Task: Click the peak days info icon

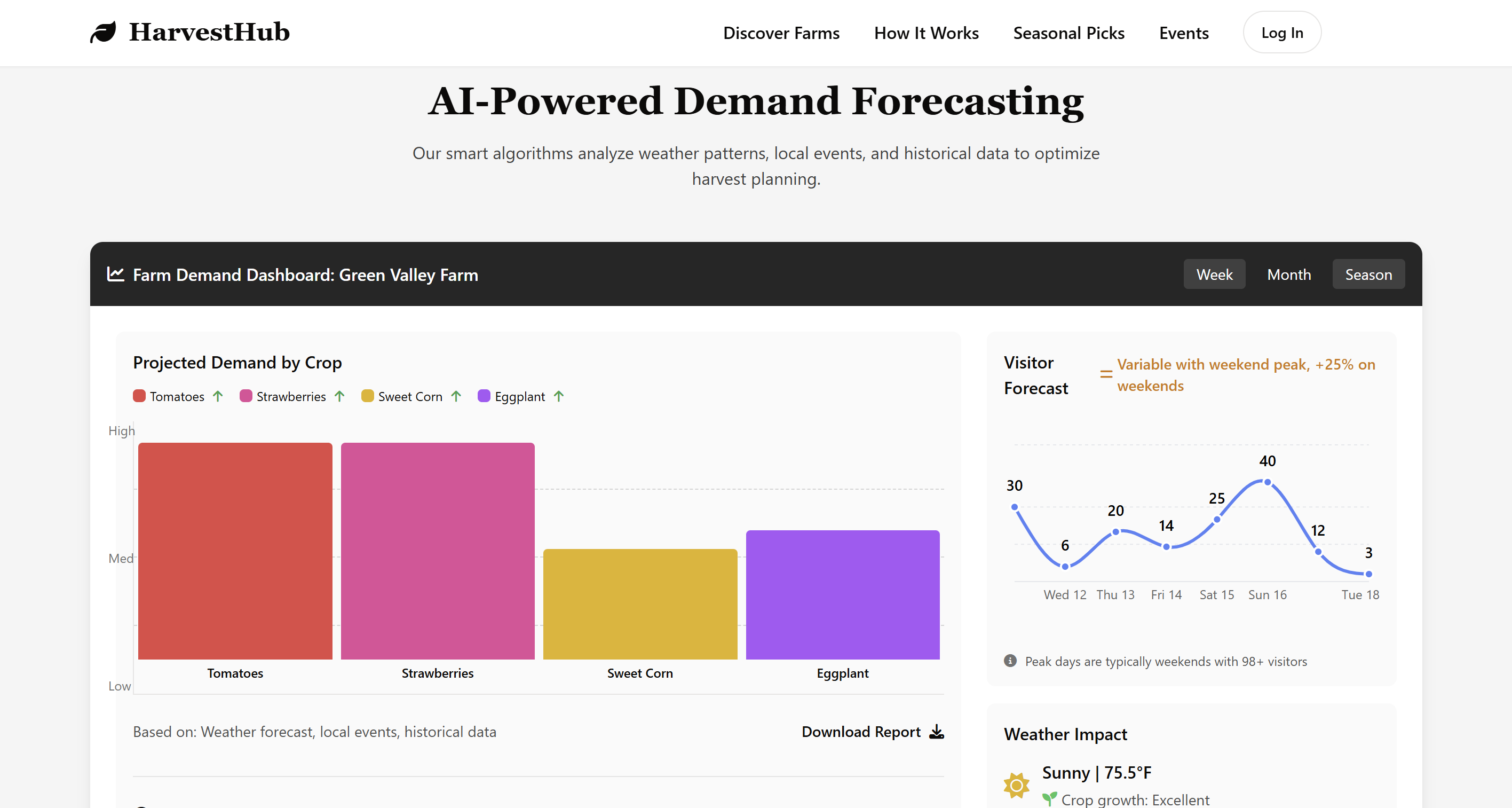Action: [1010, 661]
